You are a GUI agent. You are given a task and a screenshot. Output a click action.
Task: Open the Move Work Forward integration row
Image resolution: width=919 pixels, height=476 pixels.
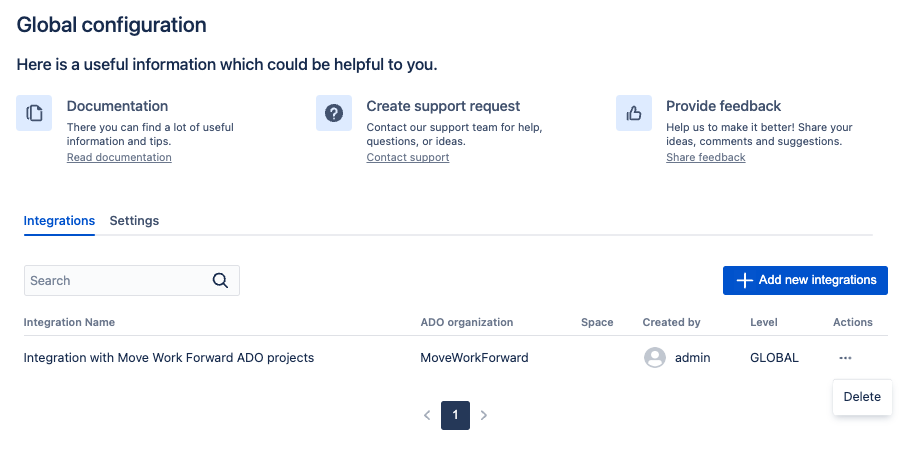pyautogui.click(x=169, y=358)
